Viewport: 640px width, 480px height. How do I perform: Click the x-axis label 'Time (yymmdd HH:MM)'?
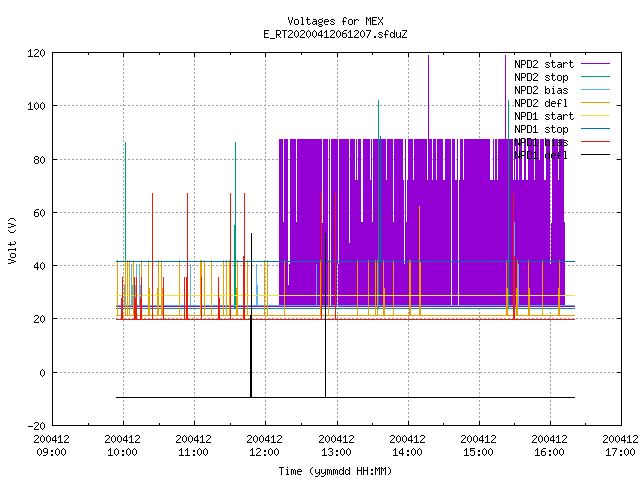tap(335, 471)
